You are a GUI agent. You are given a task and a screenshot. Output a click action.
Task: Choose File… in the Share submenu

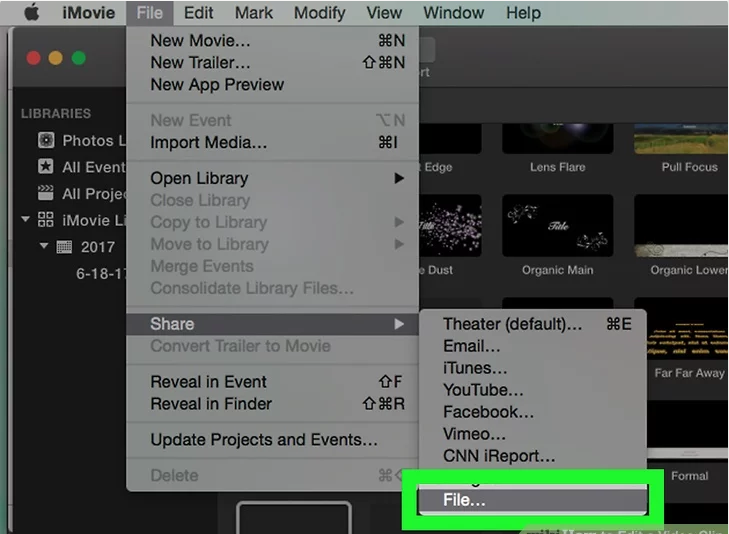click(533, 500)
